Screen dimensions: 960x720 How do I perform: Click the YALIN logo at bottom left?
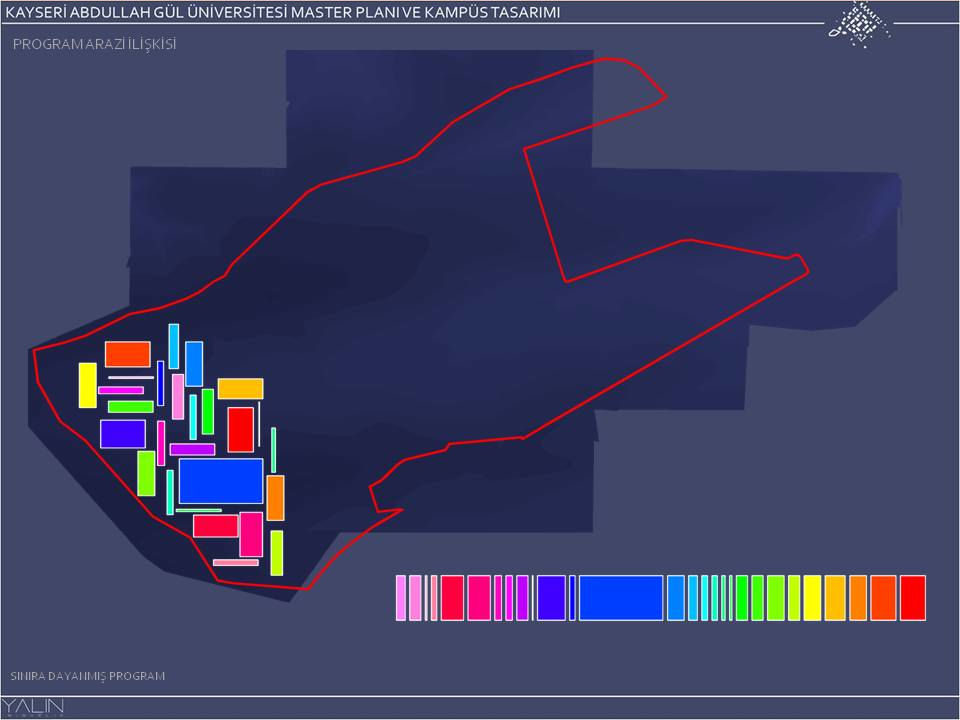tap(34, 707)
